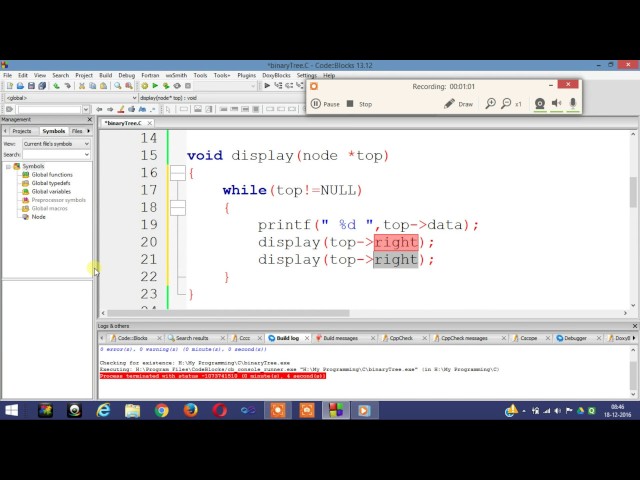Build the project with gear icon
The image size is (640, 480).
coord(144,86)
